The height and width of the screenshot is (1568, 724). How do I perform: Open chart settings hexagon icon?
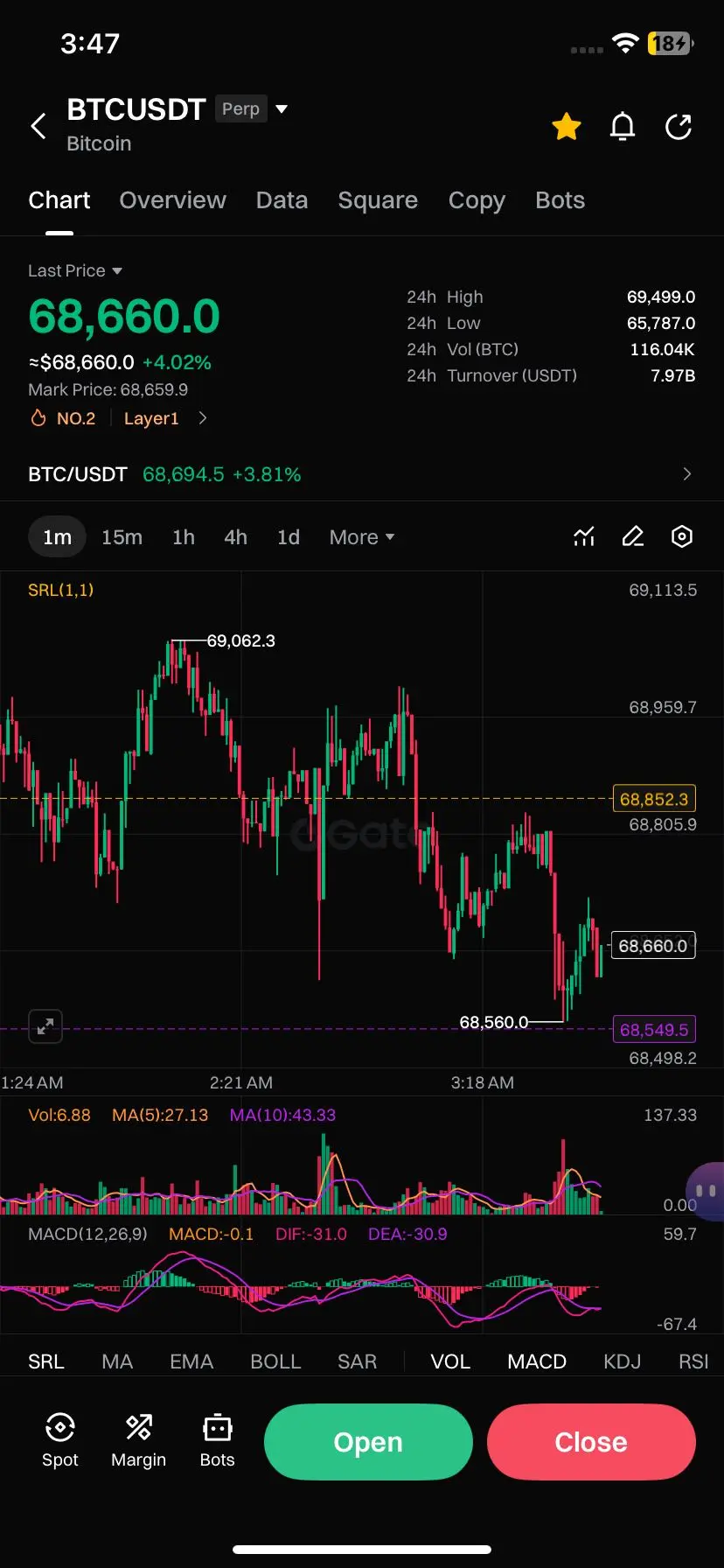pos(682,536)
